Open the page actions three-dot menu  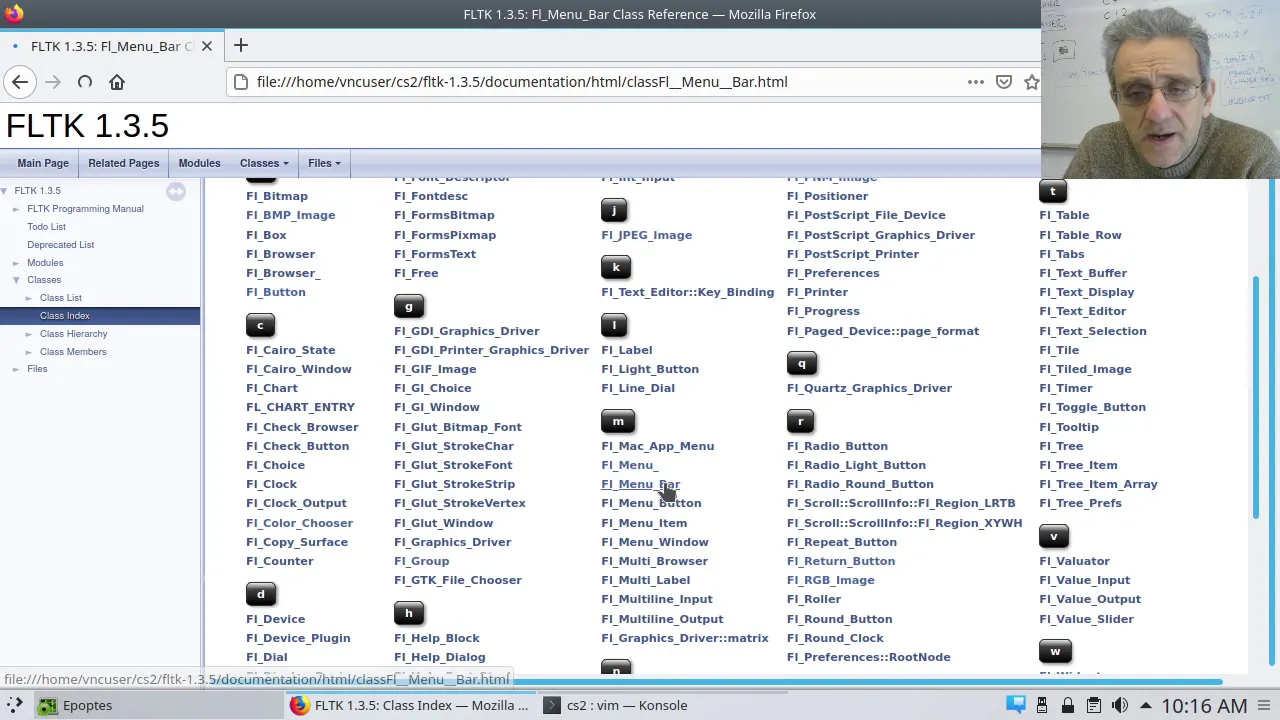point(975,82)
